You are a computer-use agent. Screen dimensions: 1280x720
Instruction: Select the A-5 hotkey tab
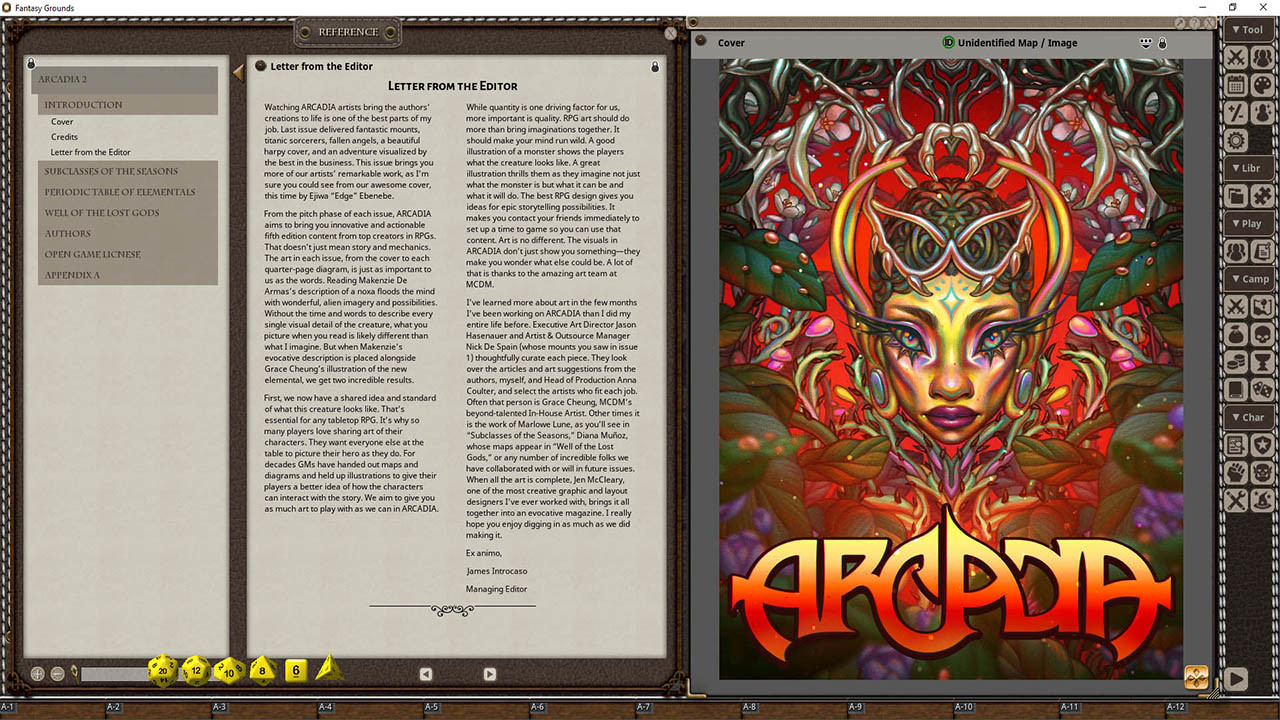pos(433,706)
